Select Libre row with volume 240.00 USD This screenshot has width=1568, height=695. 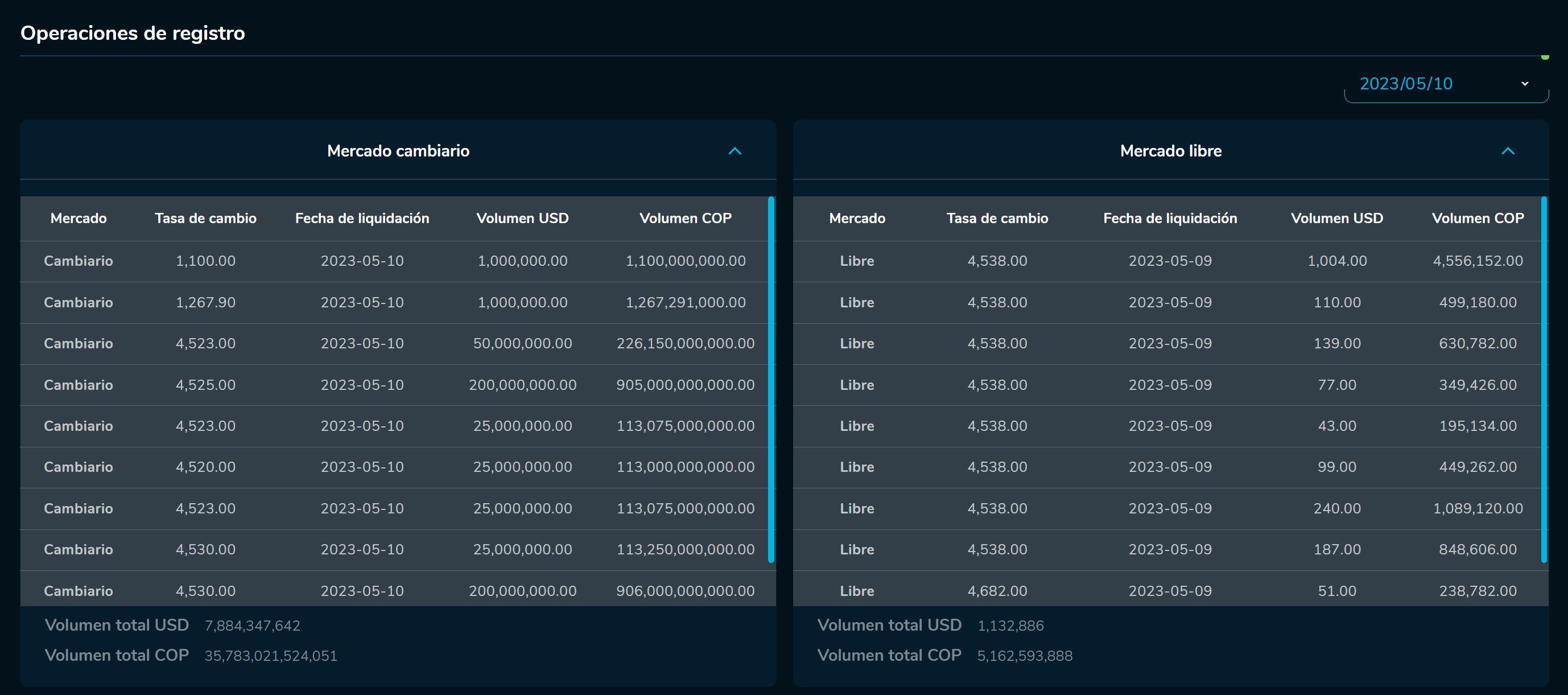[1336, 509]
